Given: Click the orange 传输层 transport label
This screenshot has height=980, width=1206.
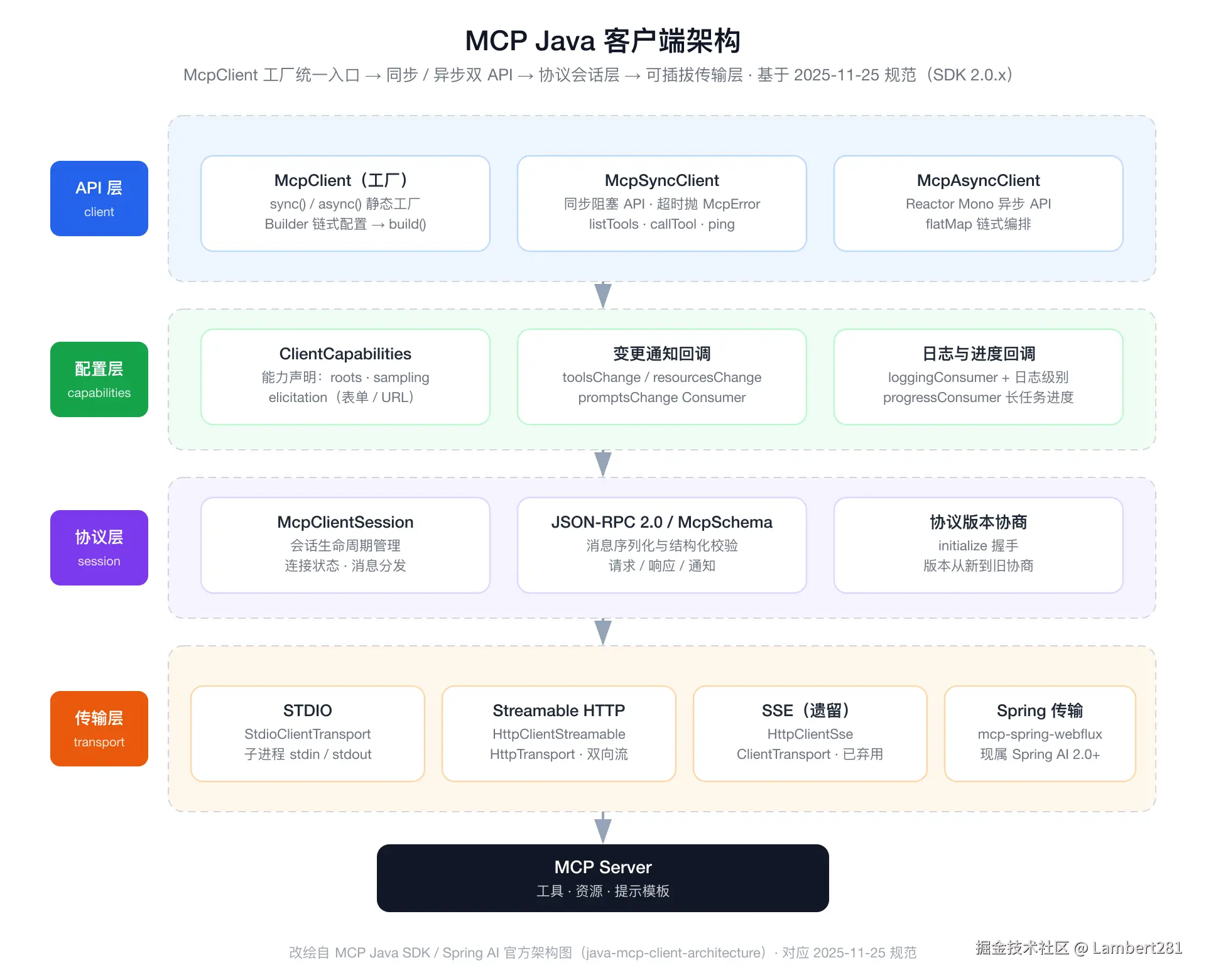Looking at the screenshot, I should point(99,729).
